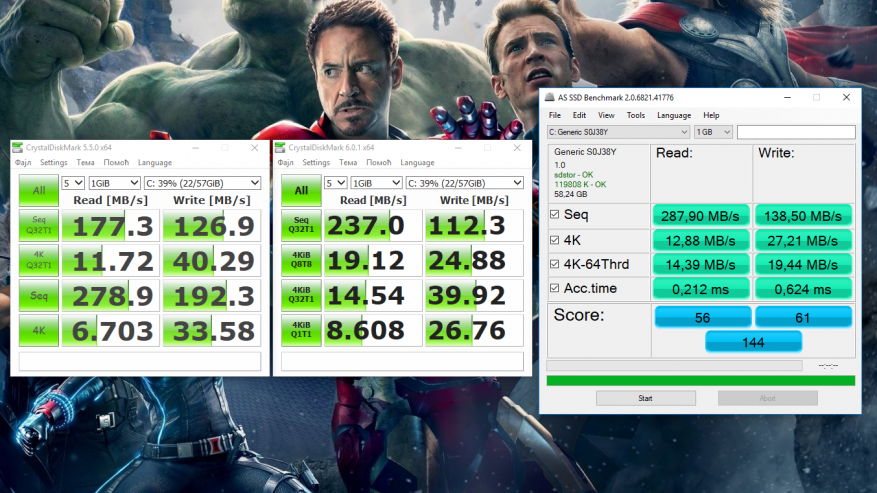Run plain Seq test in CrystalDiskMark 5.5.0
The image size is (877, 493).
pyautogui.click(x=39, y=295)
